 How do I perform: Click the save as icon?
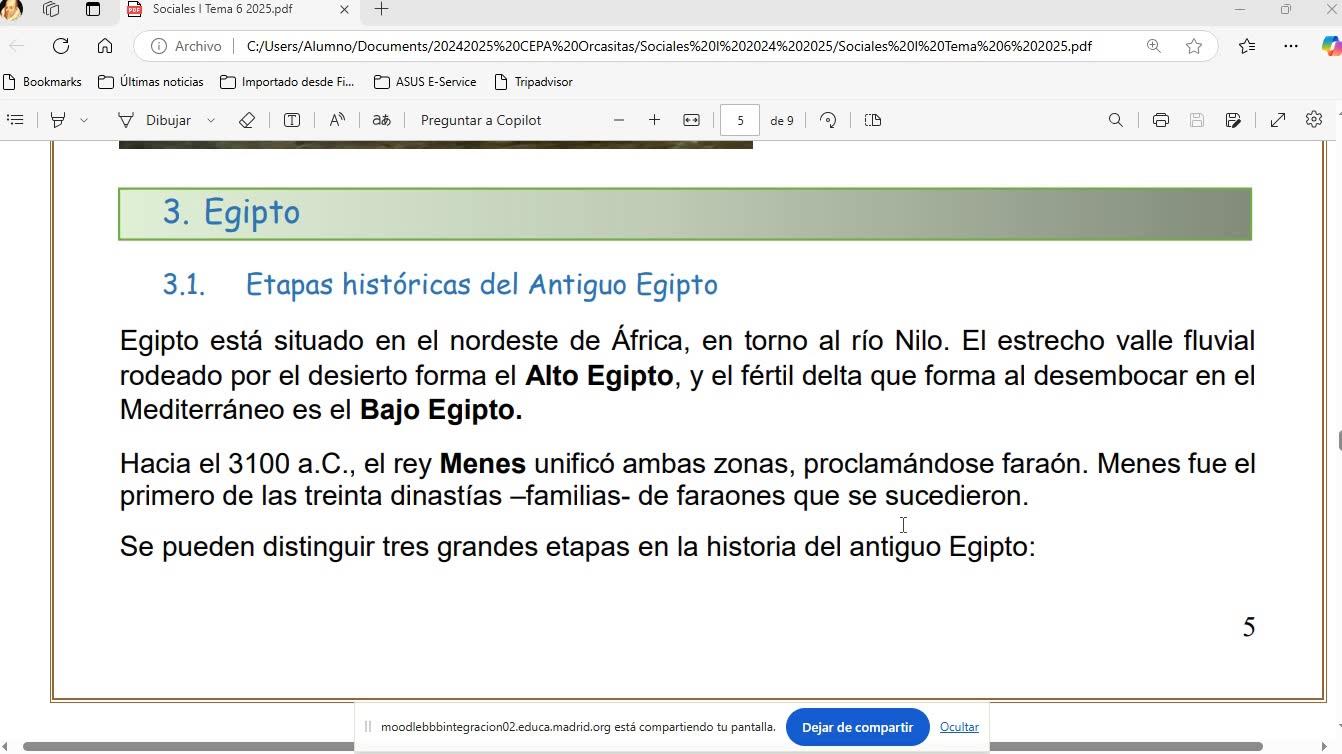pyautogui.click(x=1233, y=120)
